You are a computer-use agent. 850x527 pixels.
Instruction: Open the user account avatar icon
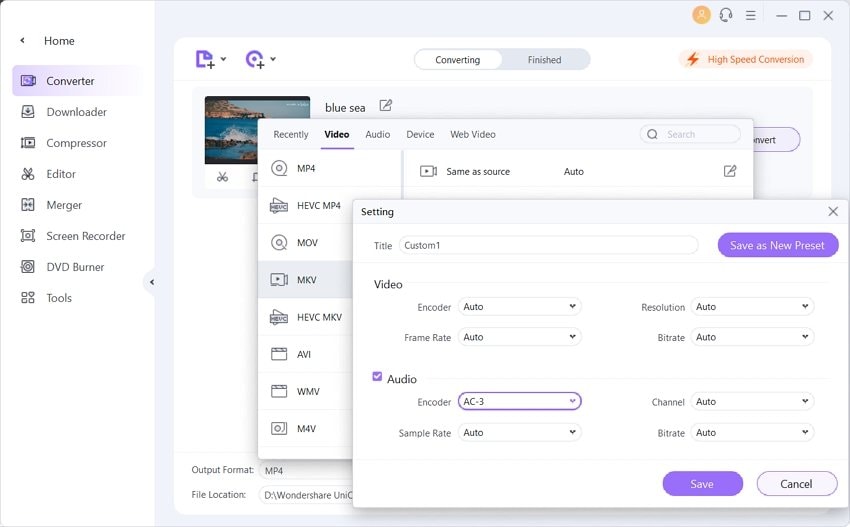pos(701,15)
